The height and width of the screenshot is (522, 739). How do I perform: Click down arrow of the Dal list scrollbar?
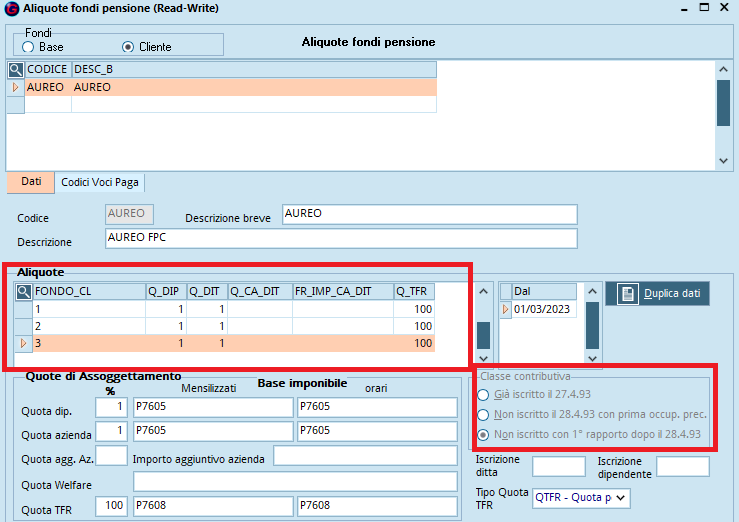point(592,358)
